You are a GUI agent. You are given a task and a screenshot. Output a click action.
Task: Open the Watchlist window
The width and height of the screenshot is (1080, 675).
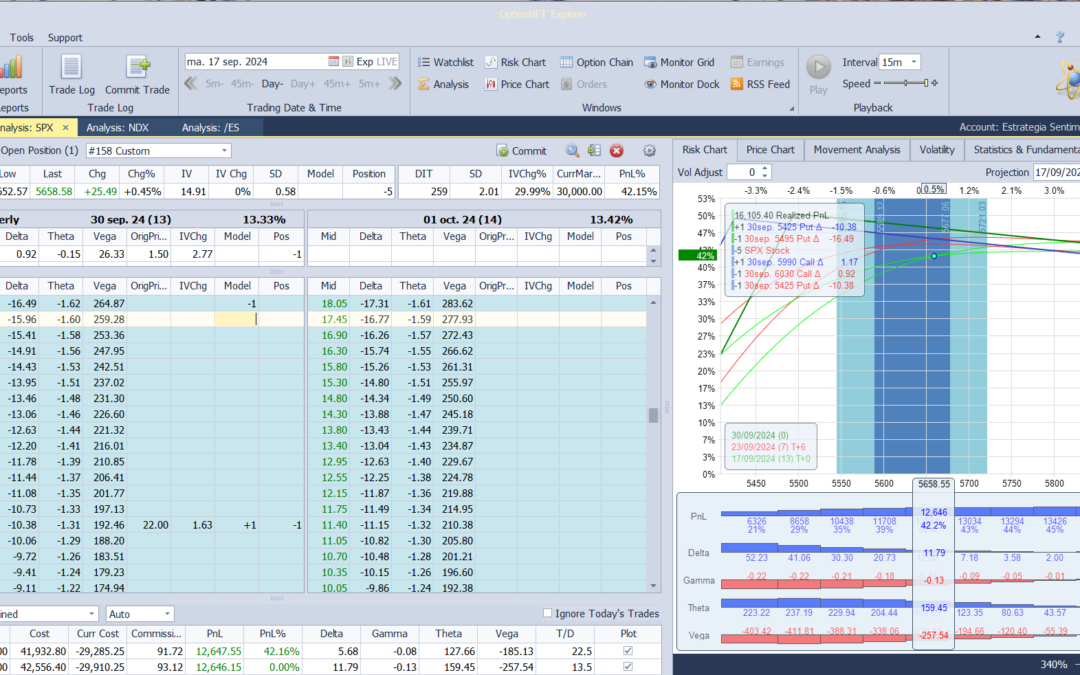pyautogui.click(x=444, y=62)
